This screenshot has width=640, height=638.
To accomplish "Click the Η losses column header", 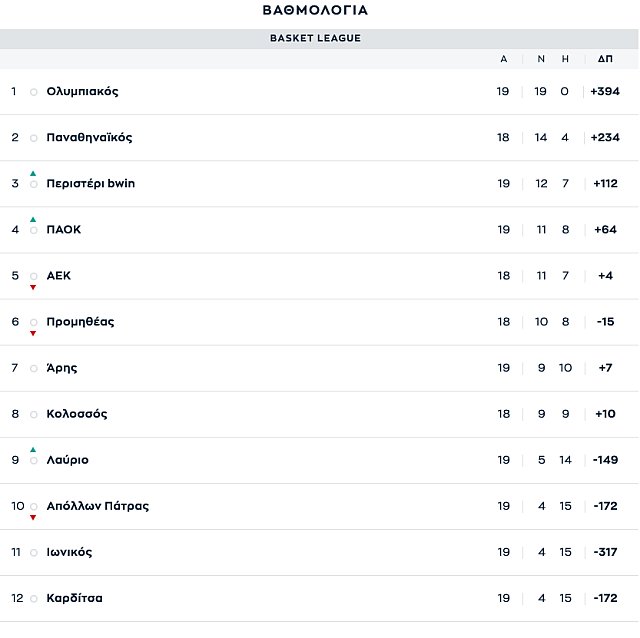I will coord(565,59).
